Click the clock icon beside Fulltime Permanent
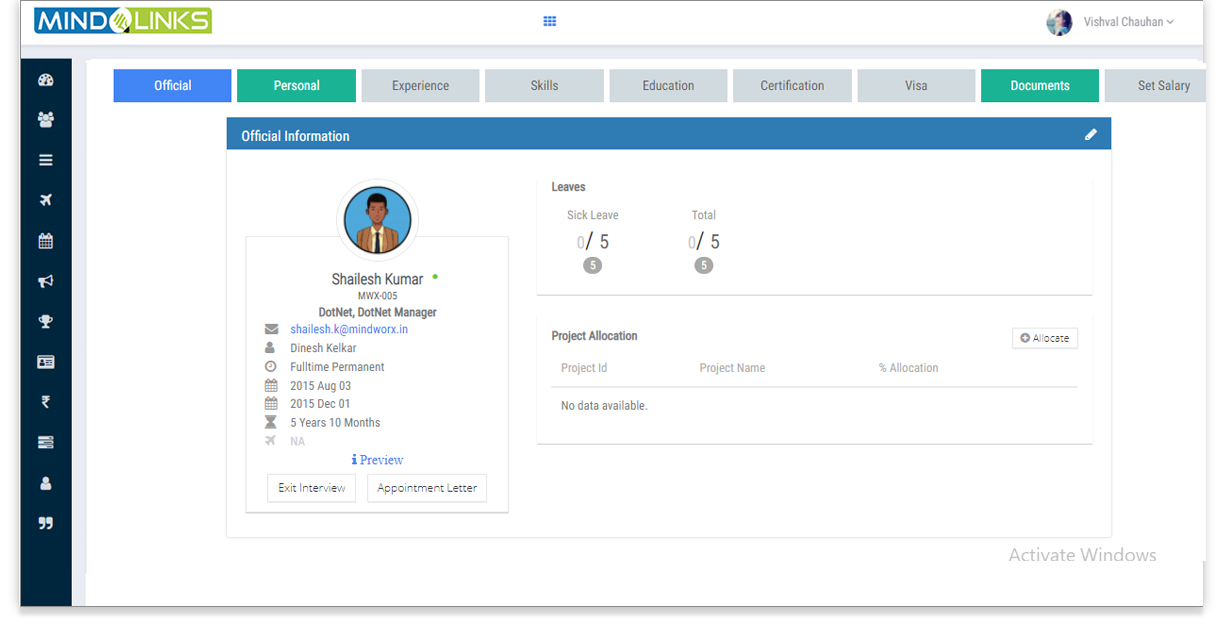The image size is (1224, 627). [270, 367]
